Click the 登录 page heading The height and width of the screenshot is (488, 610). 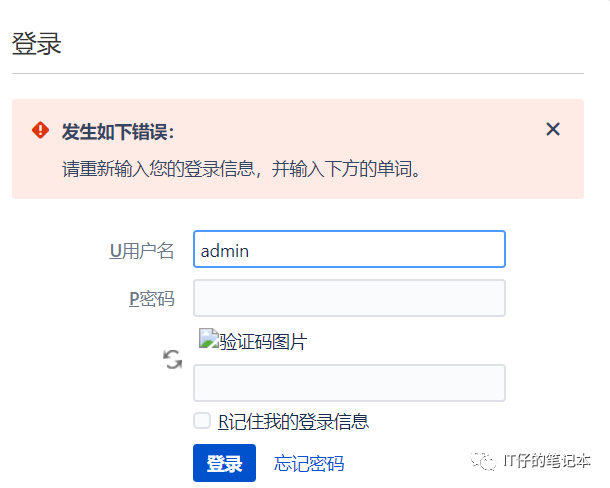pos(37,44)
